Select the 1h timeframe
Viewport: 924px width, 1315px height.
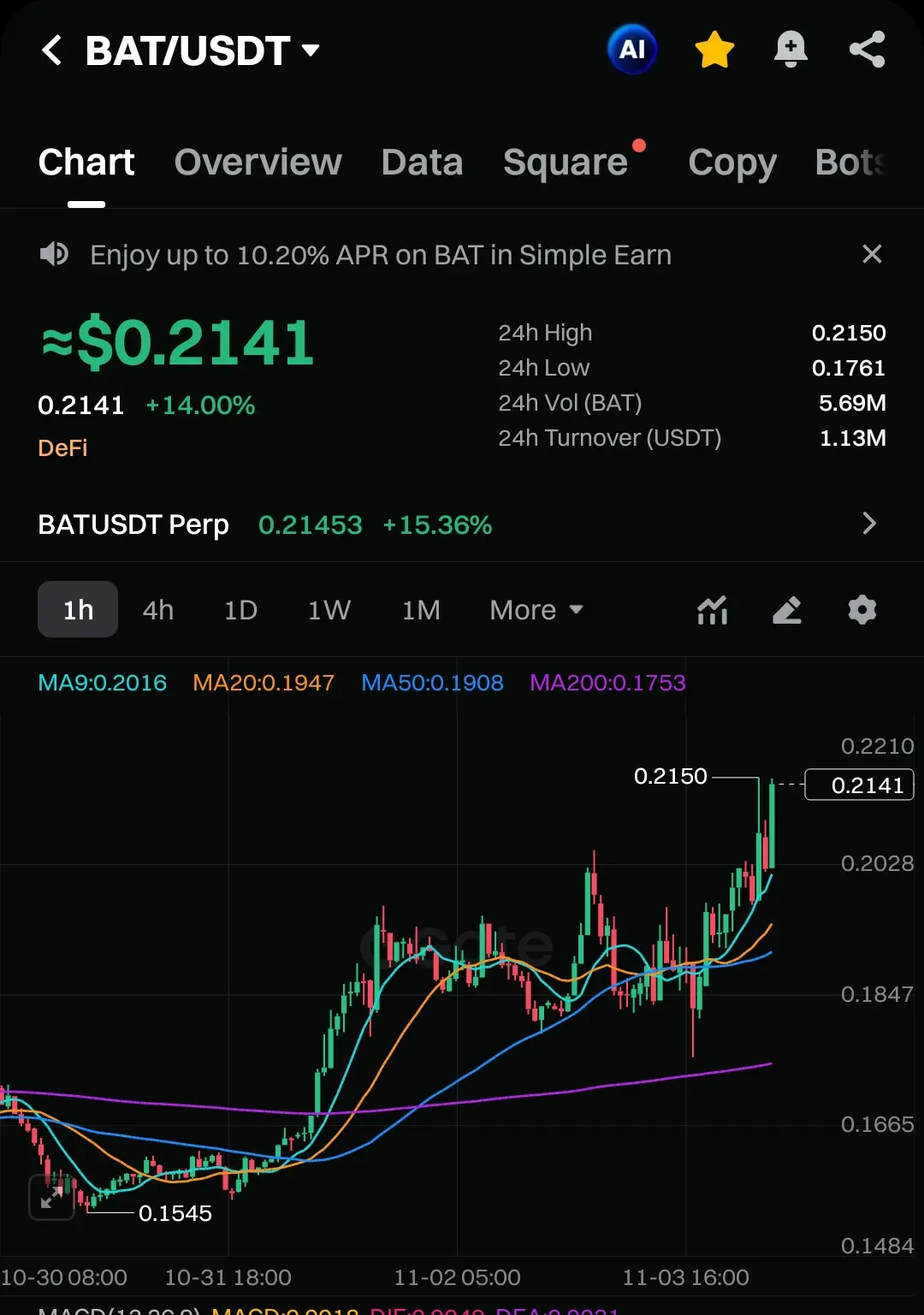coord(78,610)
